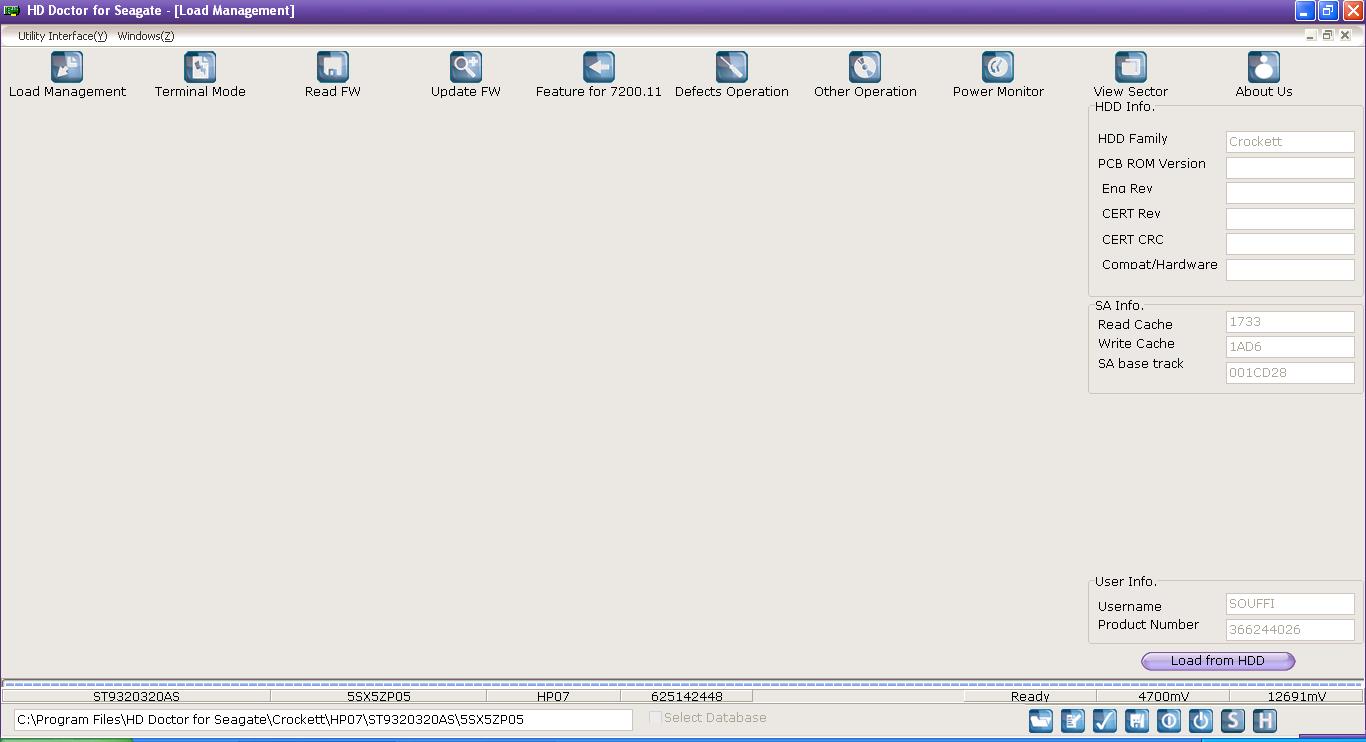Click the circled-bar power icon at bottom
This screenshot has height=742, width=1366.
point(1169,720)
